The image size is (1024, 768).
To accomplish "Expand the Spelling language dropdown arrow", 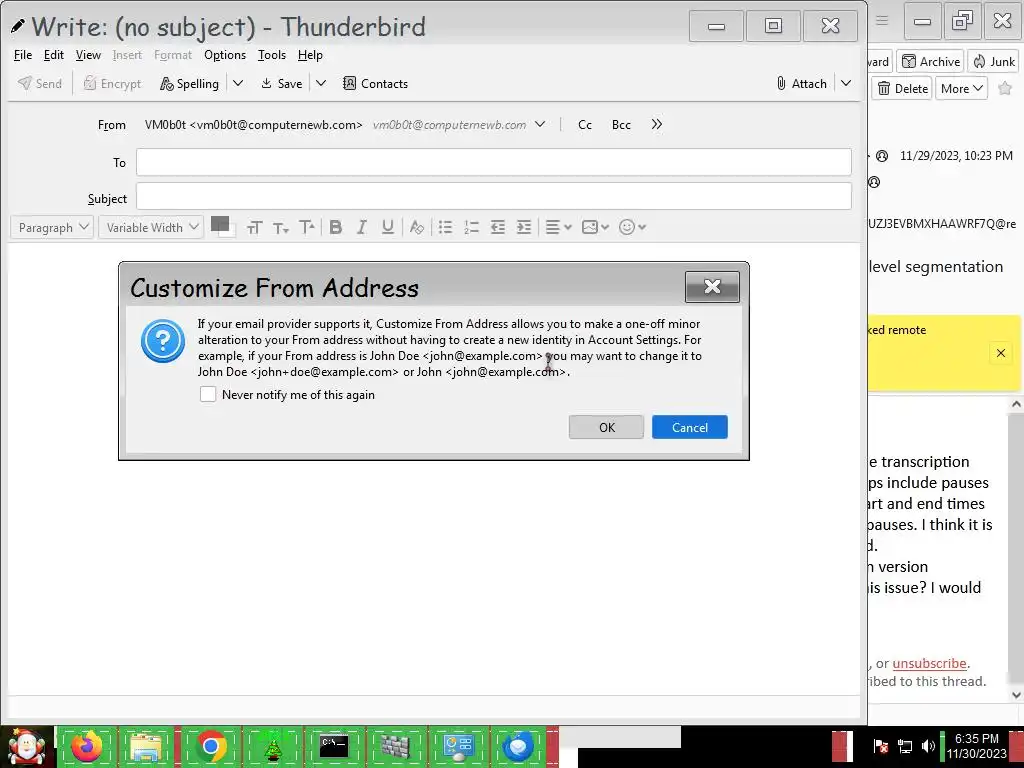I will [x=238, y=84].
